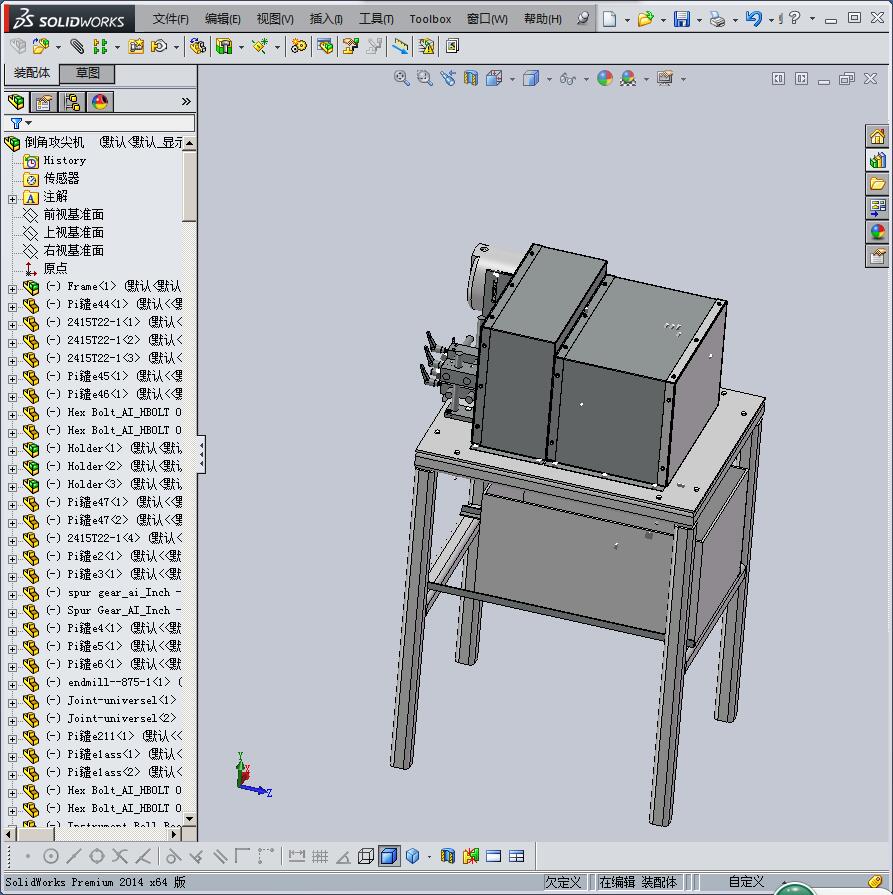This screenshot has width=893, height=895.
Task: Select the 前视基准面 plane
Action: [74, 215]
